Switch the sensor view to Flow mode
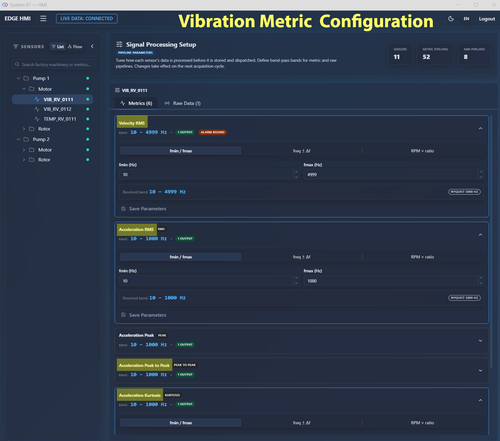 (75, 46)
